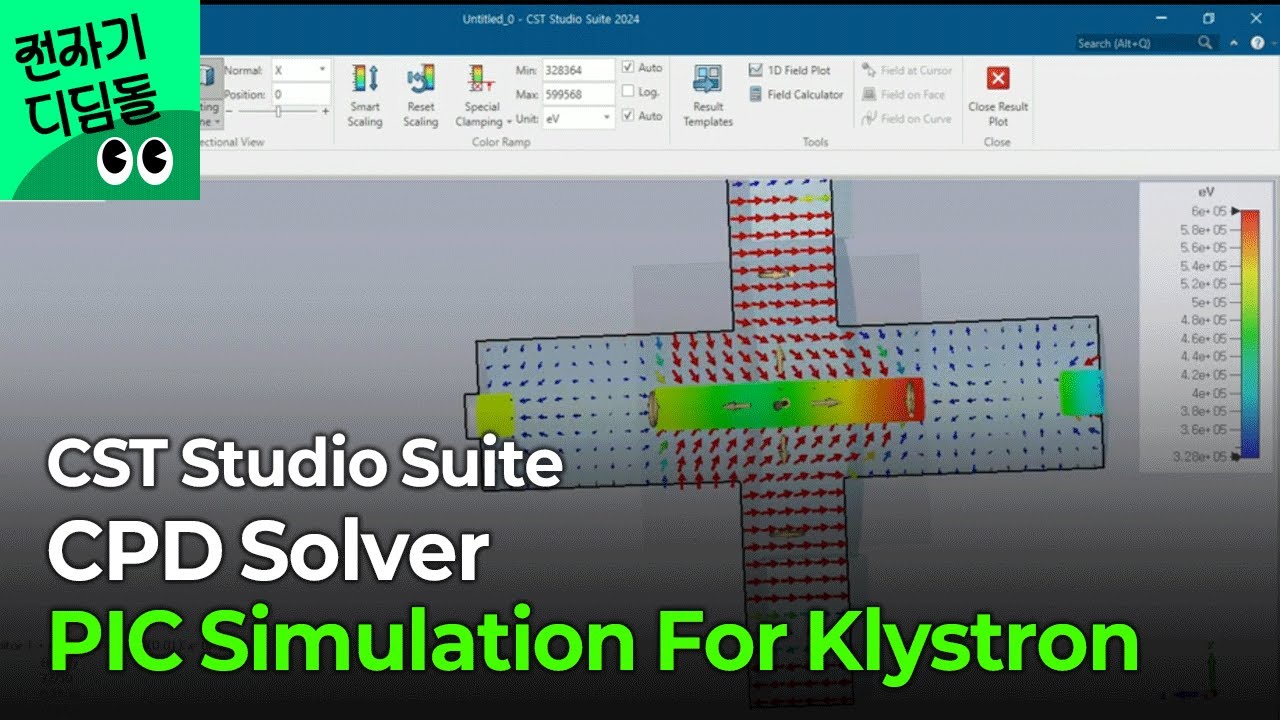Select the Field at Cursor tool
This screenshot has width=1280, height=720.
click(x=906, y=70)
